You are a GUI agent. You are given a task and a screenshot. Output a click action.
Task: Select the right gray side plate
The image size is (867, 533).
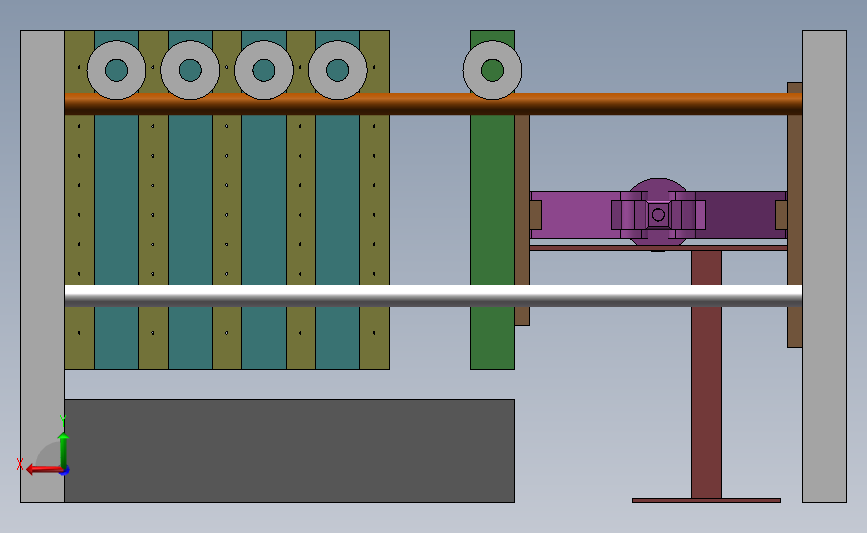pyautogui.click(x=824, y=266)
